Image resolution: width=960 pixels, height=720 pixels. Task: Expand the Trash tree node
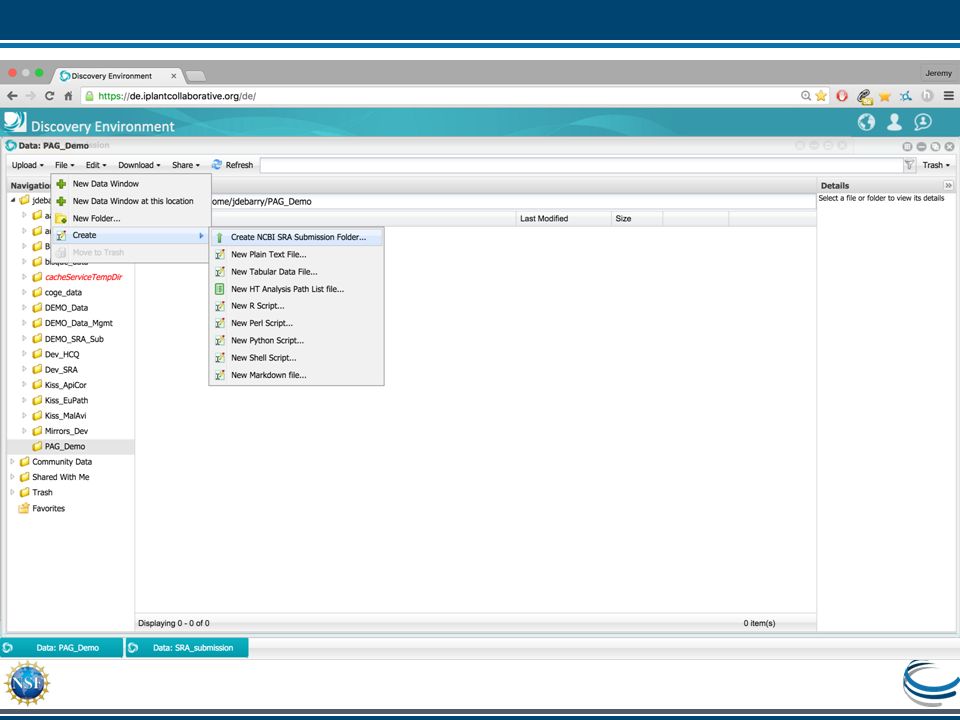pyautogui.click(x=12, y=492)
